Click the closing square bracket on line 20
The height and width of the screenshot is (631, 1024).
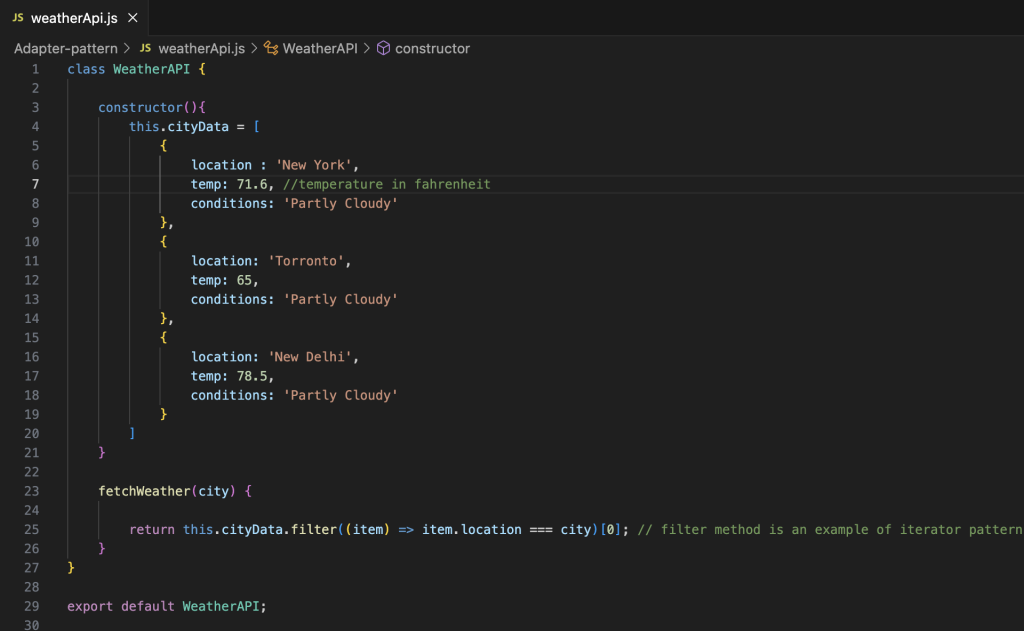[x=132, y=434]
